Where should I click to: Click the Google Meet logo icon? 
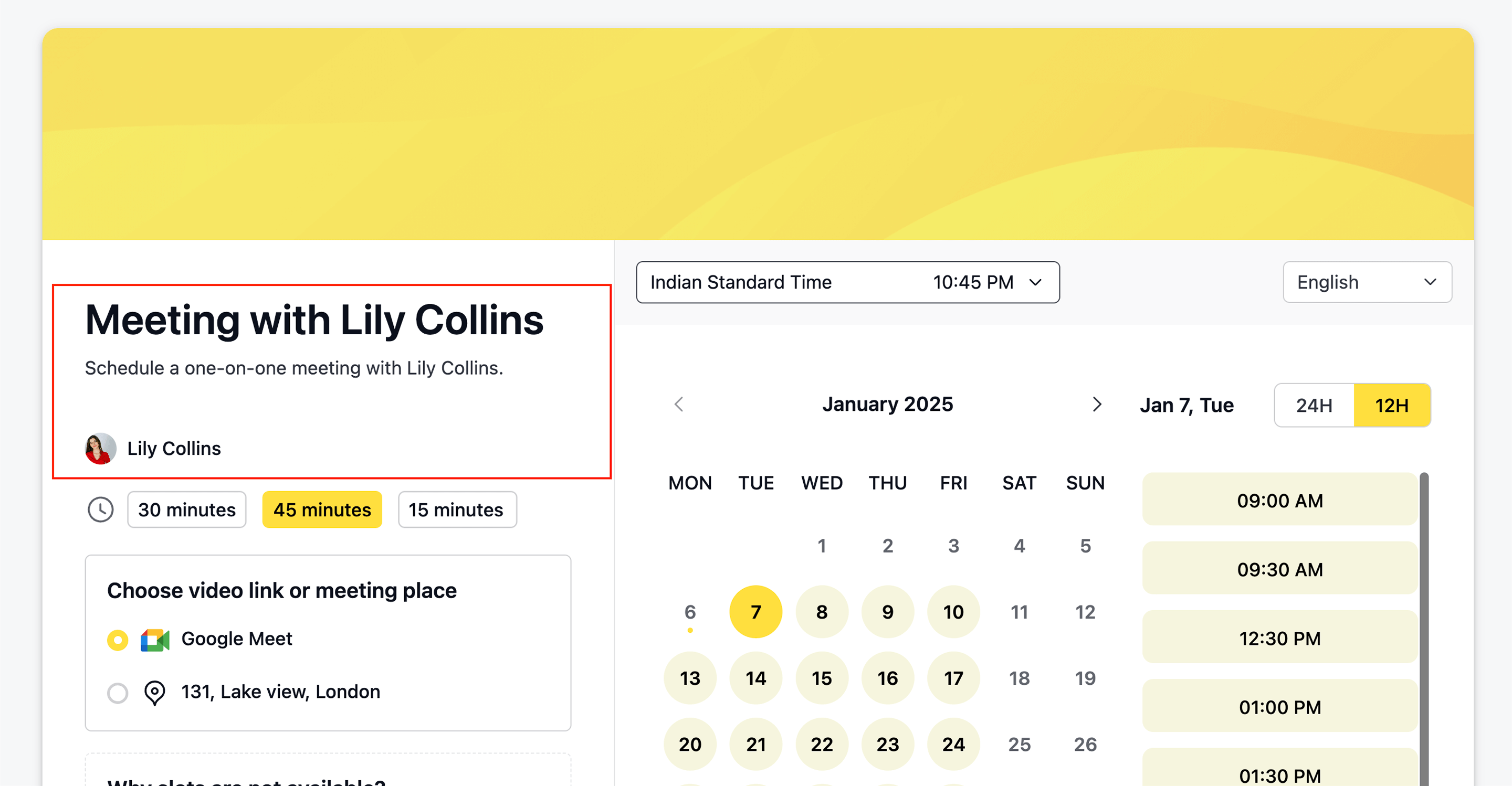[x=155, y=640]
